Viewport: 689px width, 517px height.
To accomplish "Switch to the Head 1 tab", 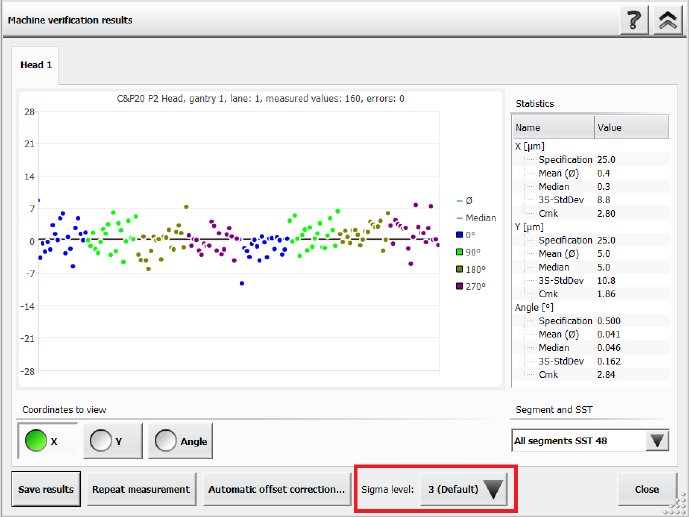I will click(x=36, y=65).
